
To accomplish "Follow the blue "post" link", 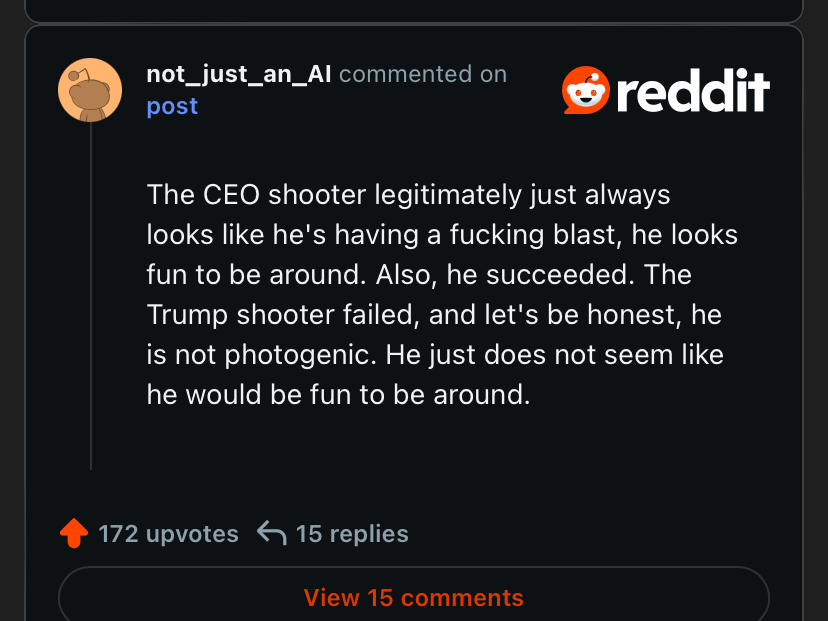I will pos(172,106).
